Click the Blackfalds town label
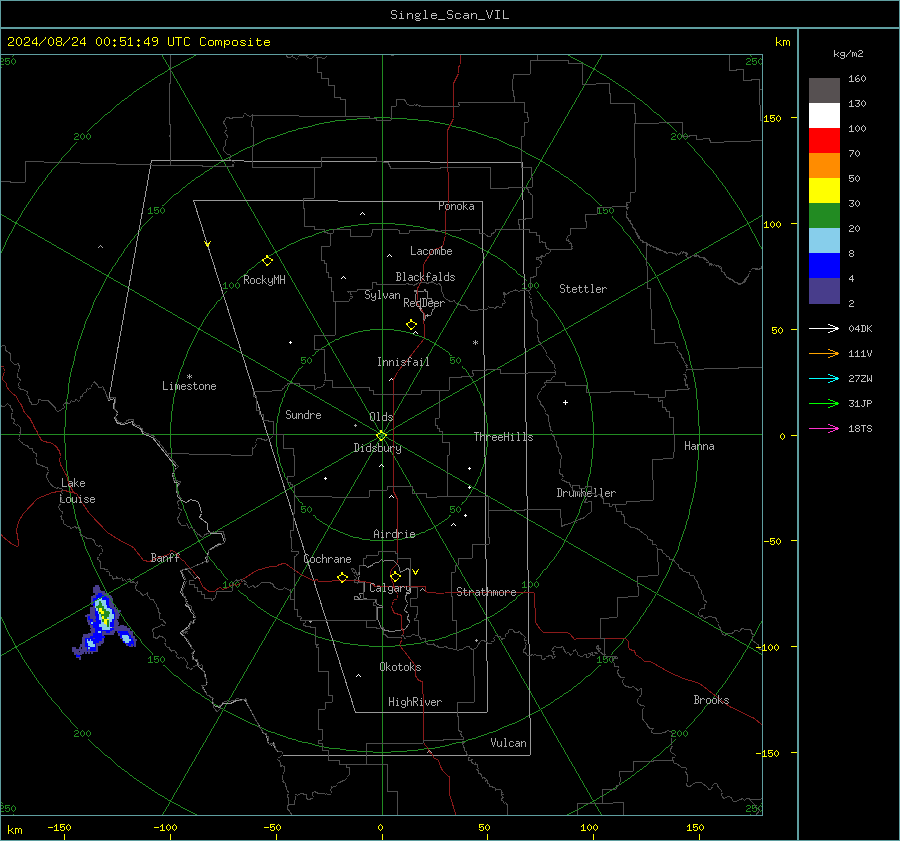This screenshot has width=900, height=841. coord(425,277)
